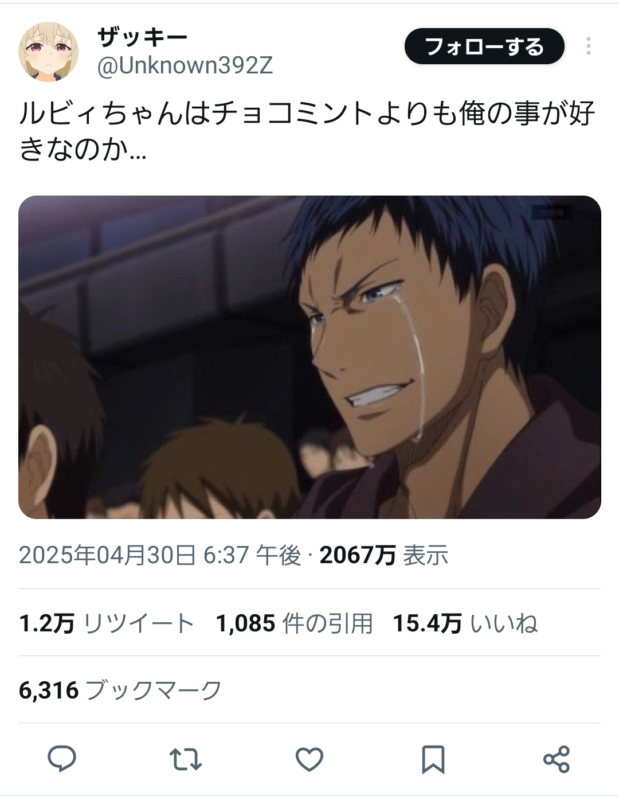Open the crying anime character image
This screenshot has height=800, width=619.
click(x=309, y=357)
